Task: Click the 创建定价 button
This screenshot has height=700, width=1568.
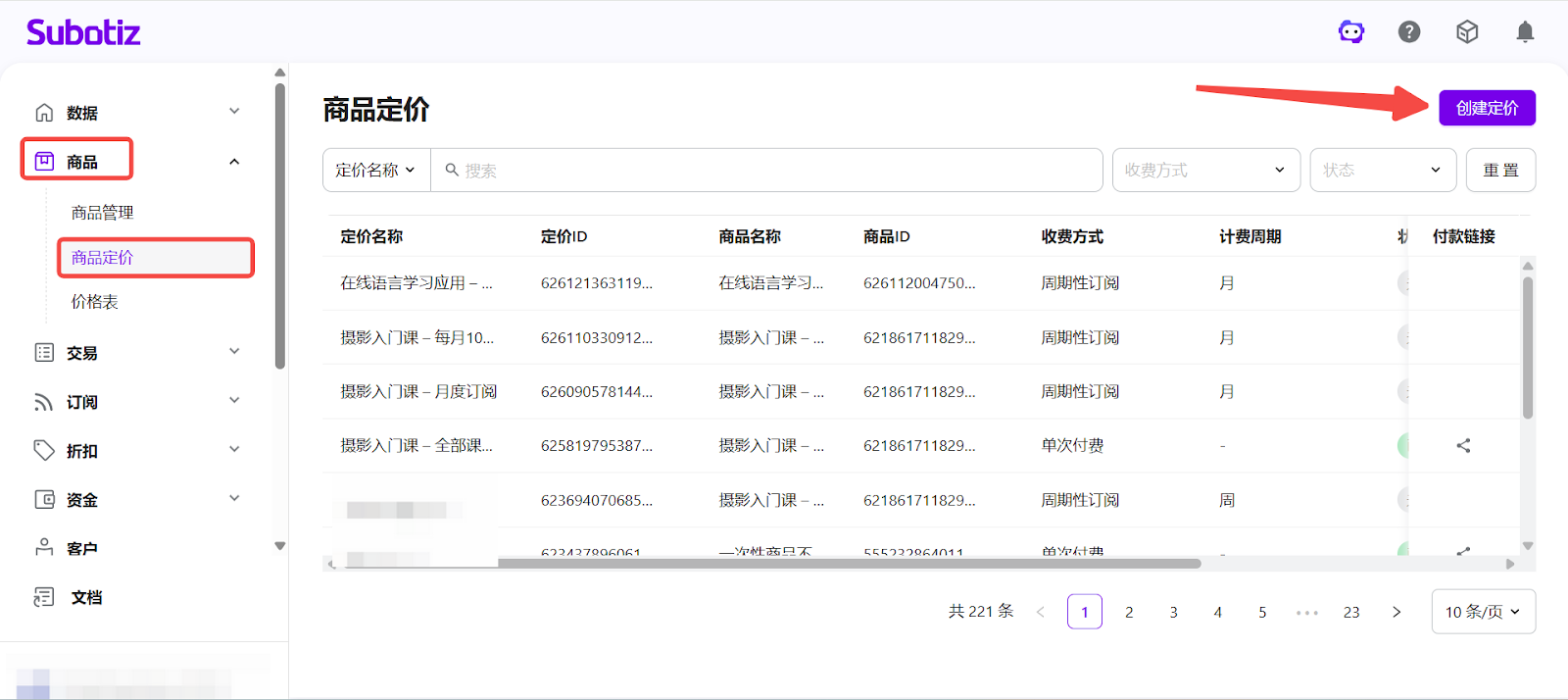Action: [1487, 108]
